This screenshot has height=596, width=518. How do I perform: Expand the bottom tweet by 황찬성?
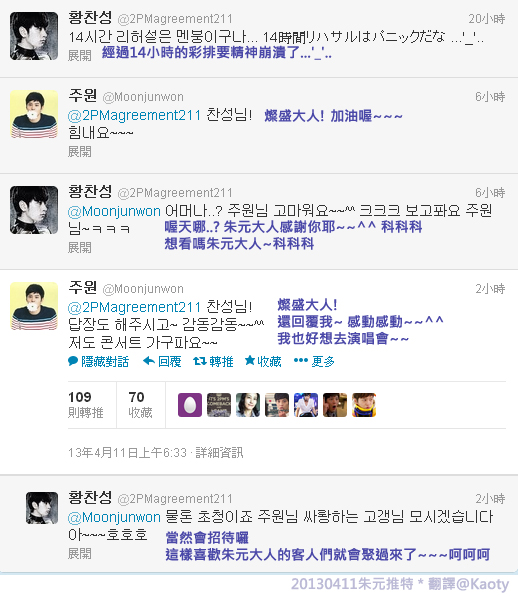79,553
